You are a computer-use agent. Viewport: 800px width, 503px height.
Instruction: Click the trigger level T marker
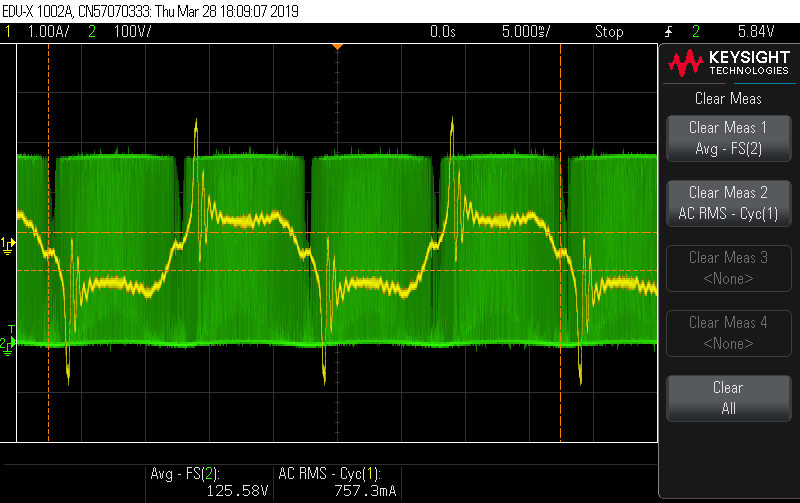pyautogui.click(x=11, y=330)
